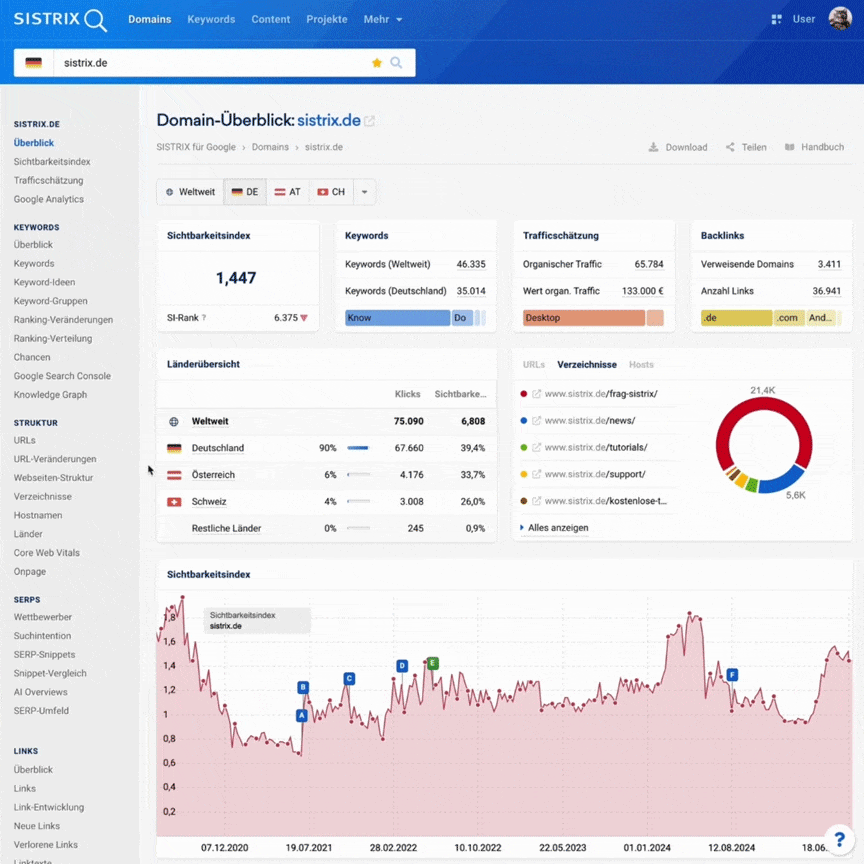Screen dimensions: 864x864
Task: Open the www.sistrix.de/news/ directory link
Action: [589, 421]
